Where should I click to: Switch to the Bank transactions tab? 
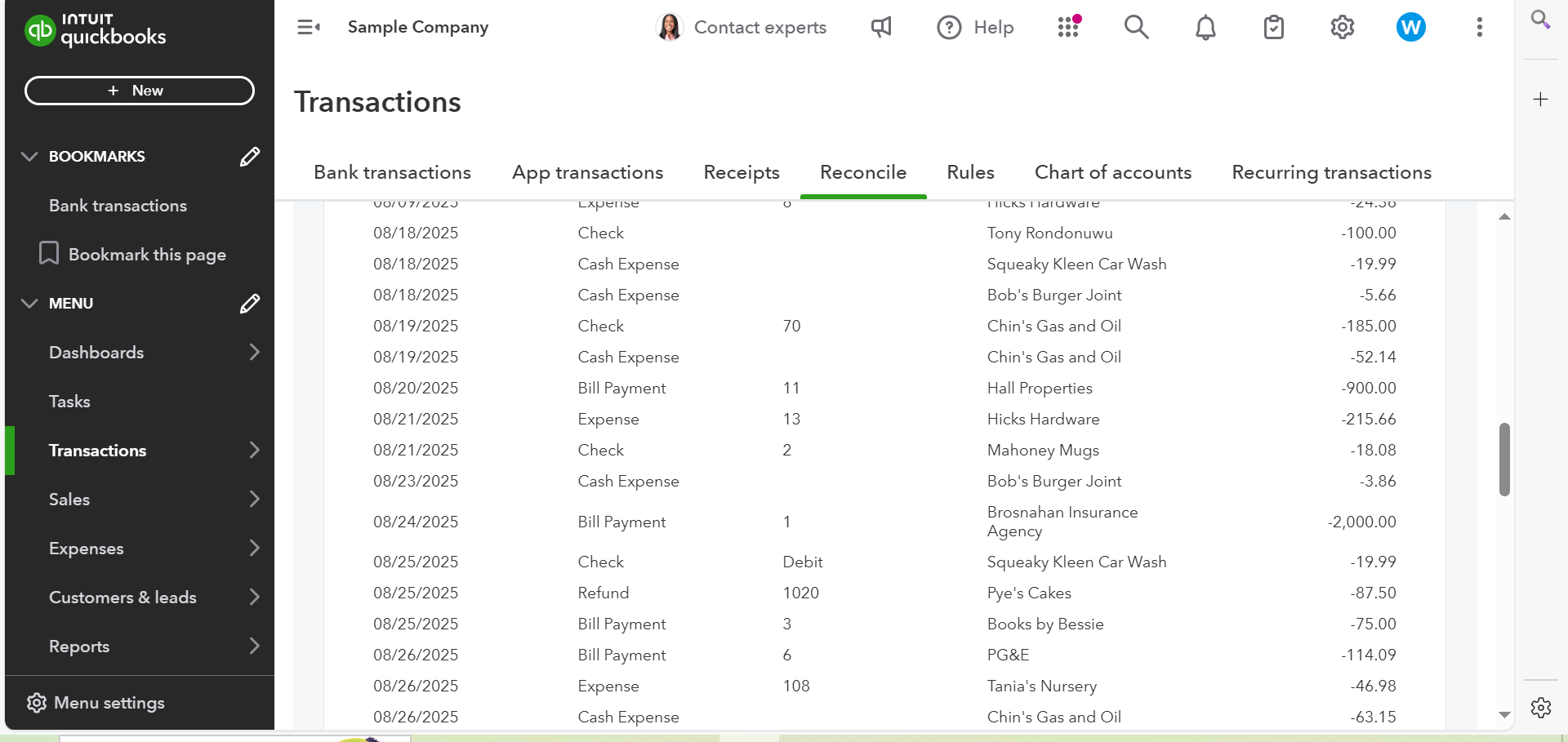(x=392, y=173)
